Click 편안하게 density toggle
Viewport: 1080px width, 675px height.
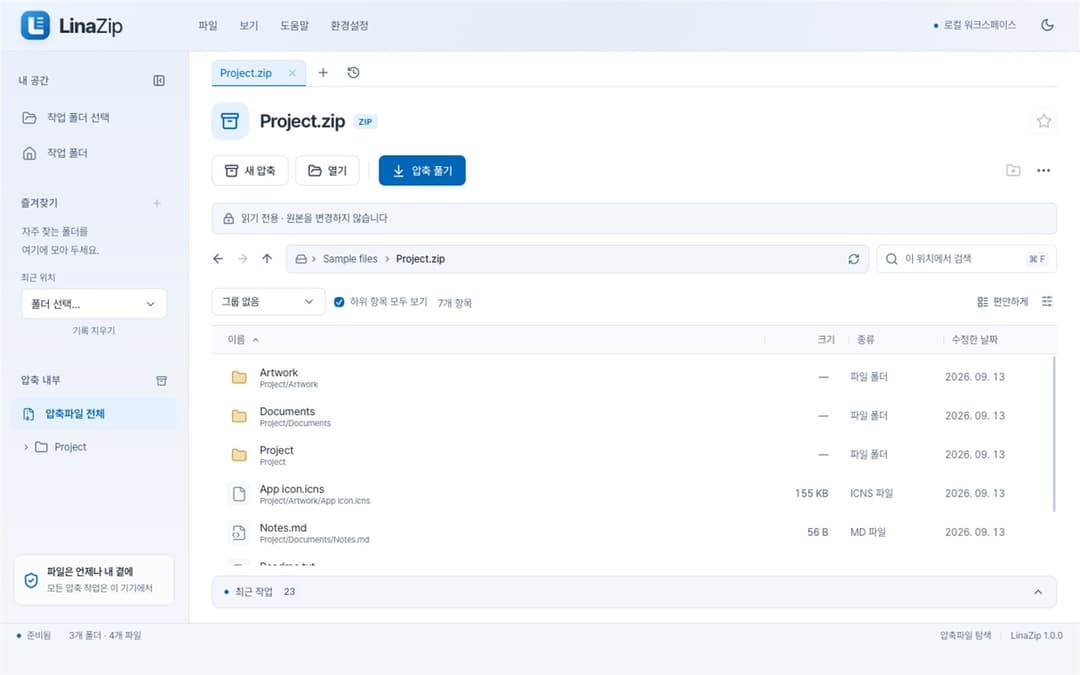1002,302
